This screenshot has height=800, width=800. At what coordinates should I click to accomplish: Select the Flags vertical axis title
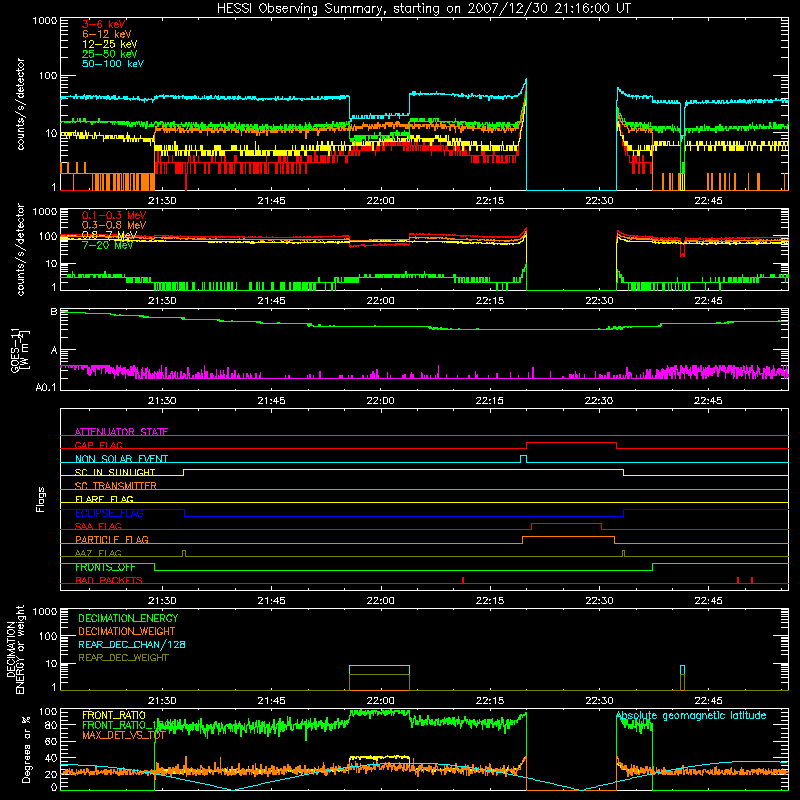pos(41,499)
